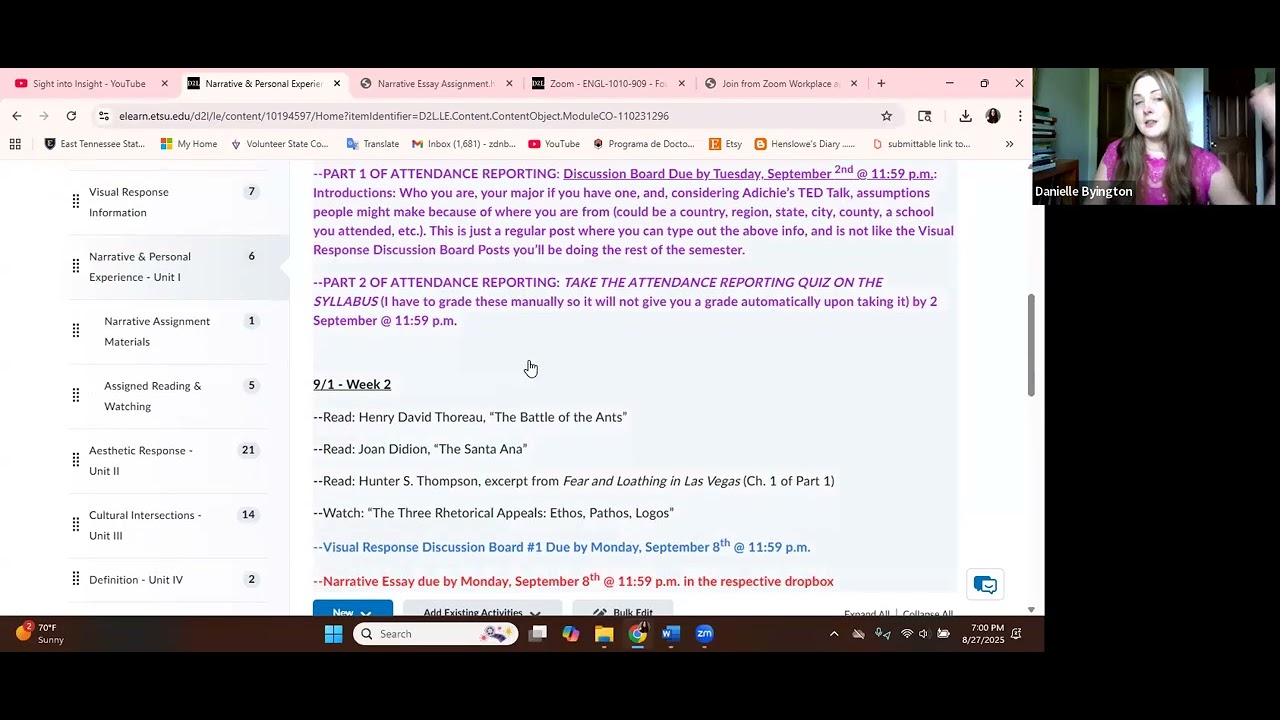1280x720 pixels.
Task: Bookmark this page with the star icon
Action: [x=886, y=116]
